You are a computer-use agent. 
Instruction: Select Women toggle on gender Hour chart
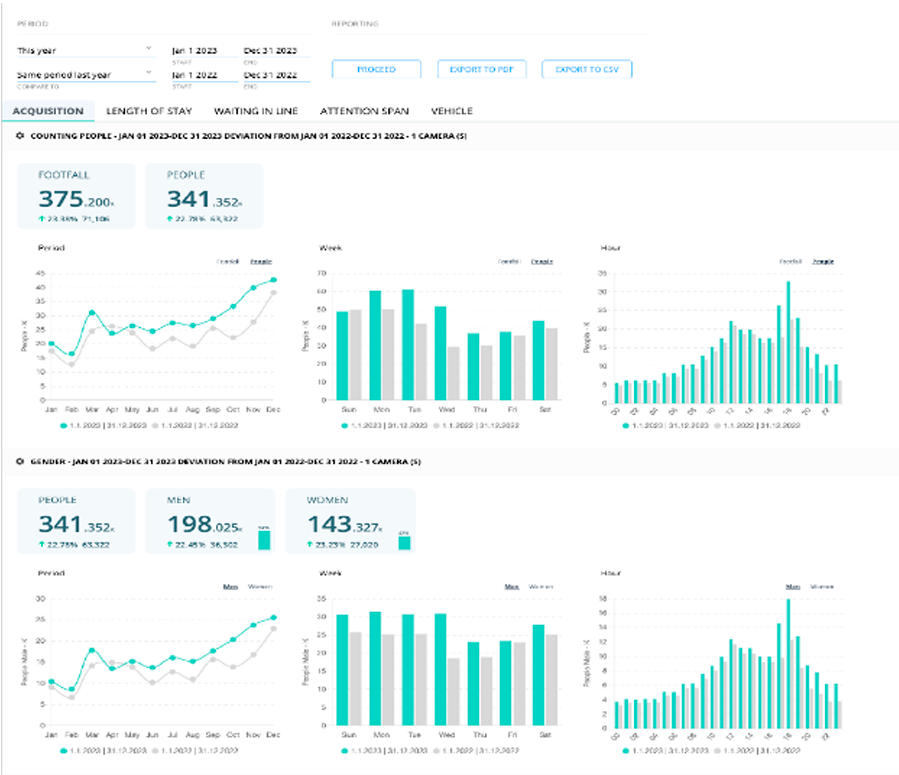point(822,586)
